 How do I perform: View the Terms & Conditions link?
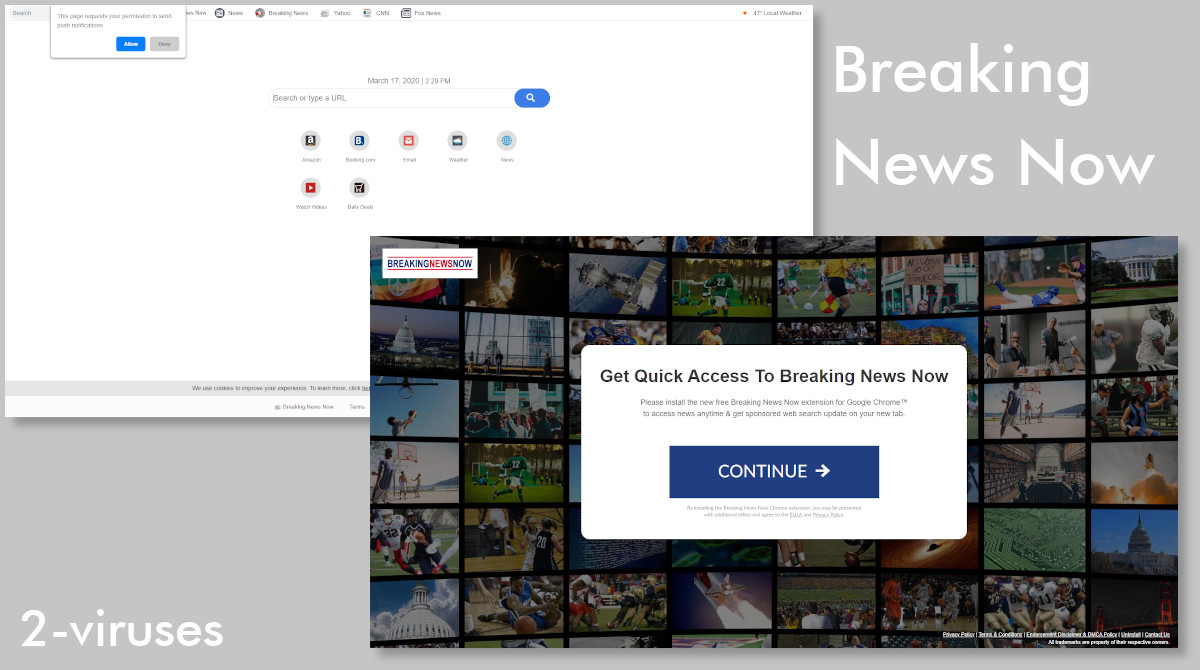[x=1001, y=634]
